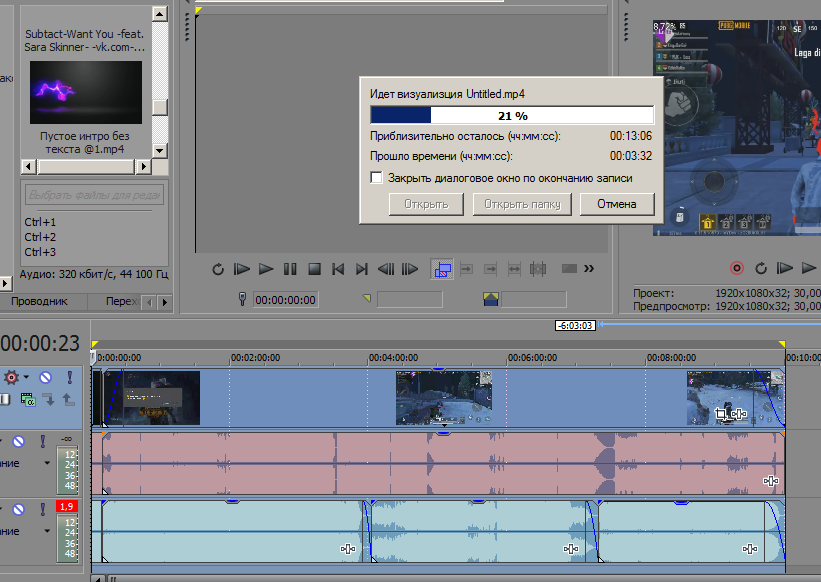
Task: Check Закрыть диалоговое окно по окончанию записи
Action: pyautogui.click(x=376, y=177)
